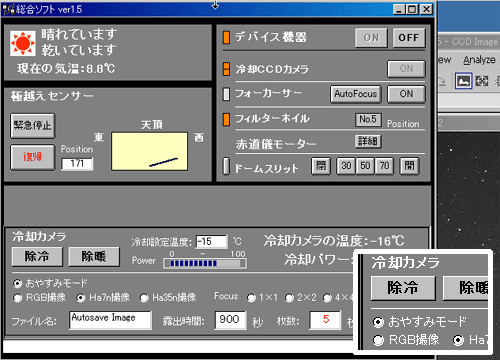This screenshot has height=360, width=500.
Task: Select おやすみモード radio button in main panel
Action: point(17,284)
